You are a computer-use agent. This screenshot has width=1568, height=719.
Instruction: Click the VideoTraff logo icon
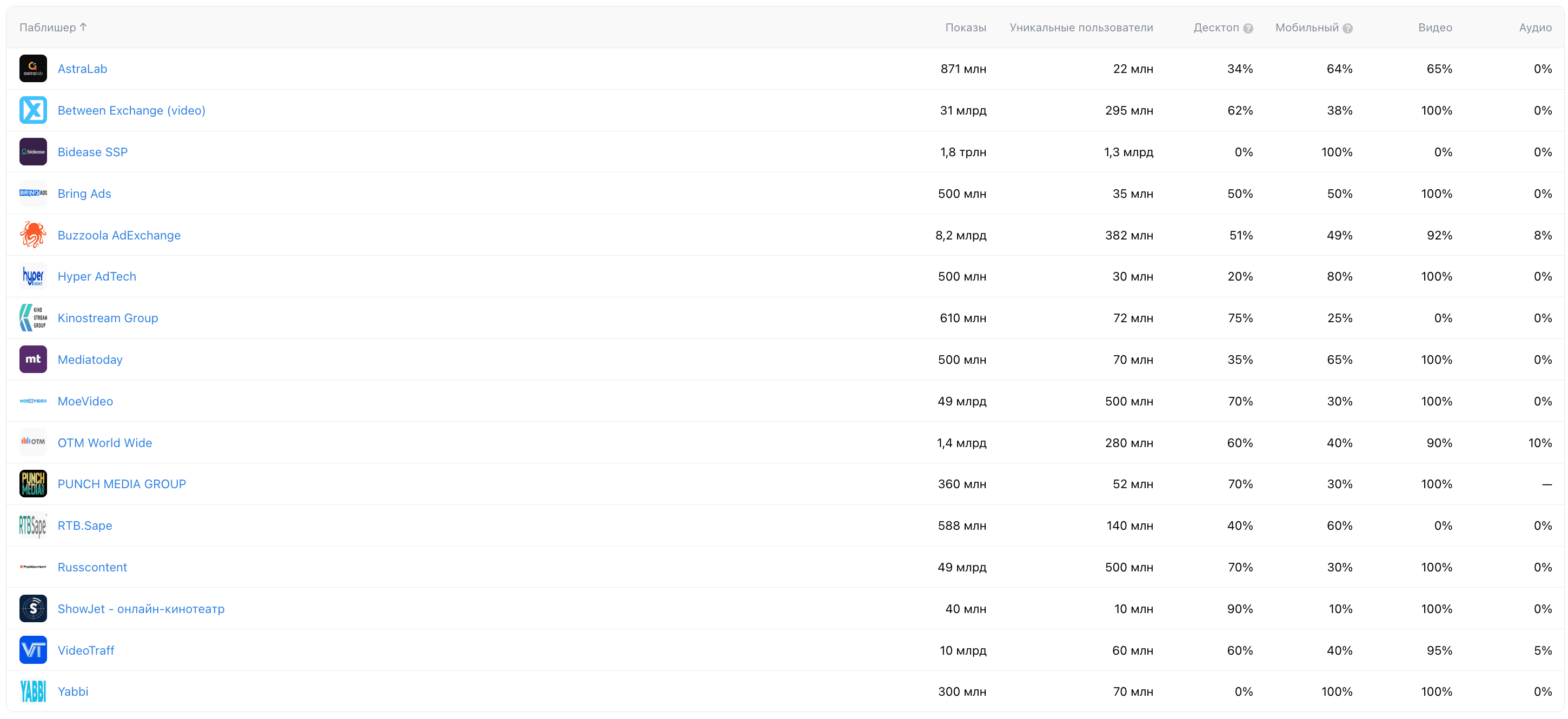33,650
